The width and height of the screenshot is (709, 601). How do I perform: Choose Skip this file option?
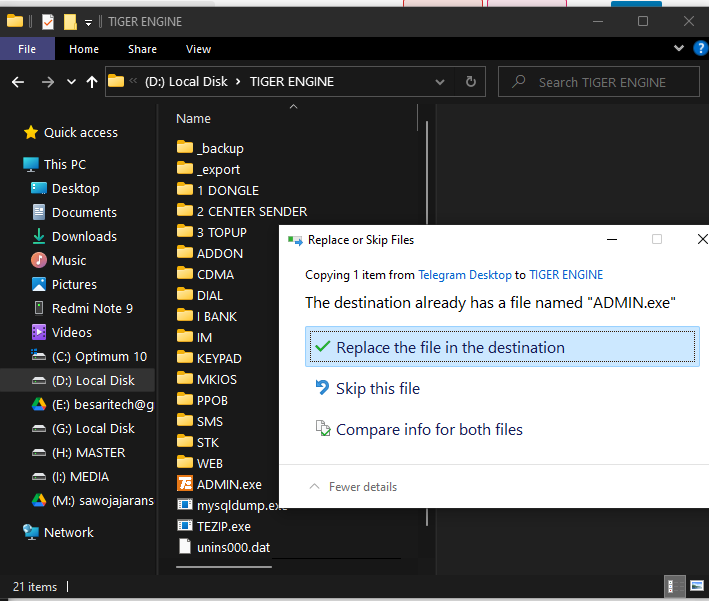377,388
